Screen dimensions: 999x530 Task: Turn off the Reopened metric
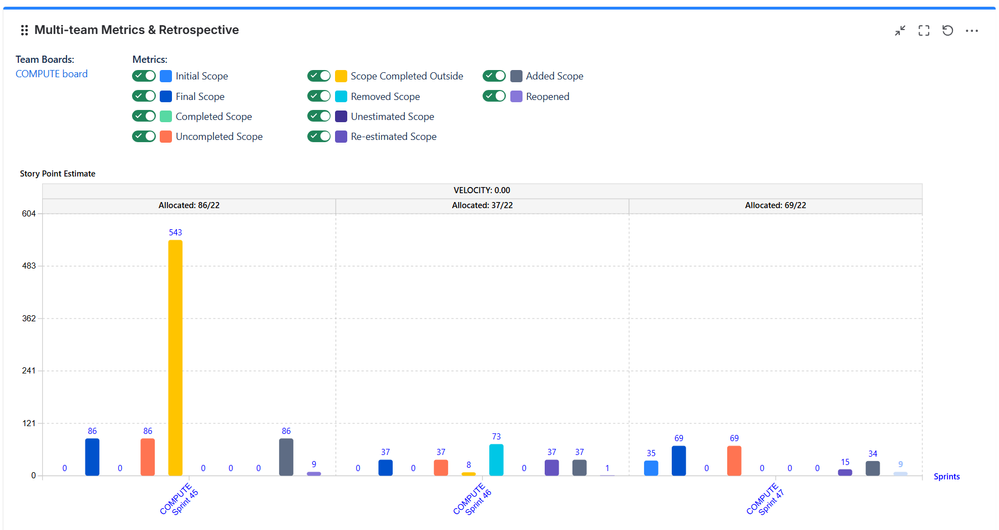point(494,96)
